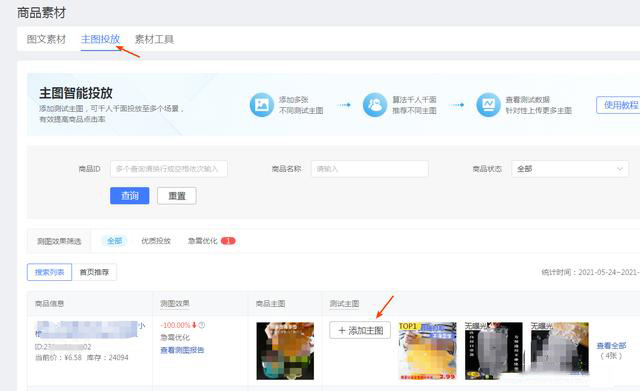Switch to the 搜索列表 tab
The image size is (640, 391).
coord(49,272)
